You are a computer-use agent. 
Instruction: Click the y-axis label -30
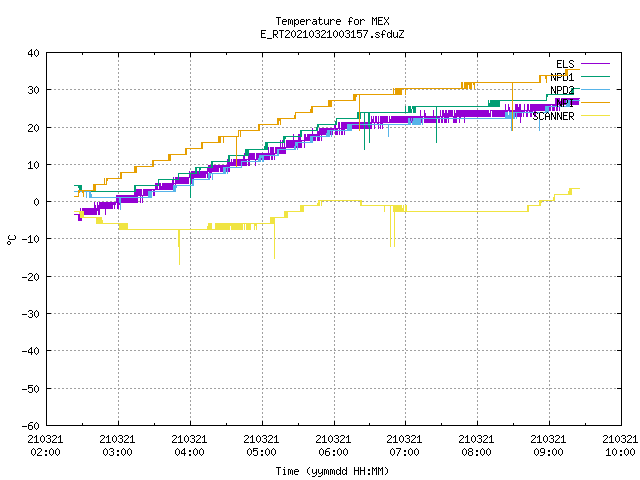click(x=31, y=314)
